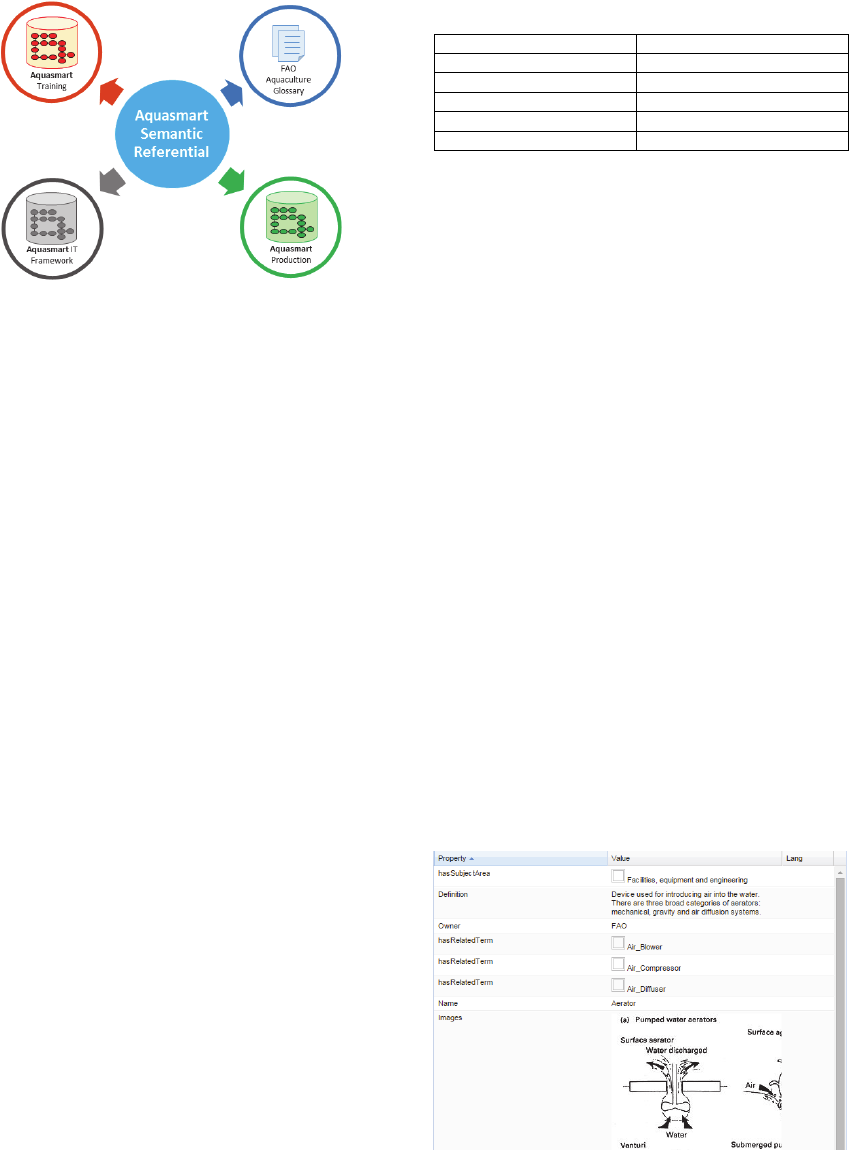849x1150 pixels.
Task: Click the icon box beside Facilities, equipment and engineering
Action: [x=618, y=876]
